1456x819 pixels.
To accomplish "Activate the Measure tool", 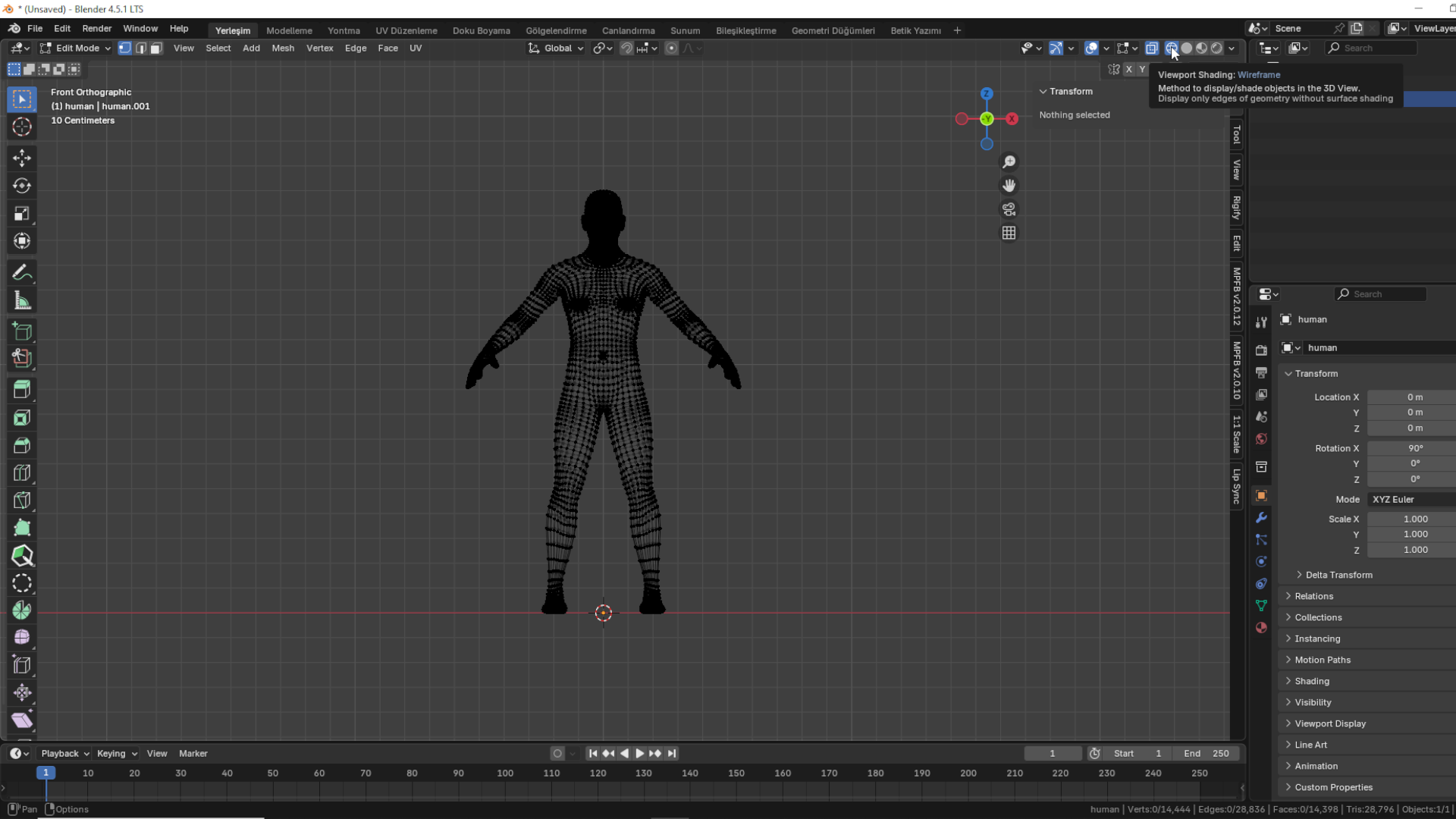I will (22, 301).
